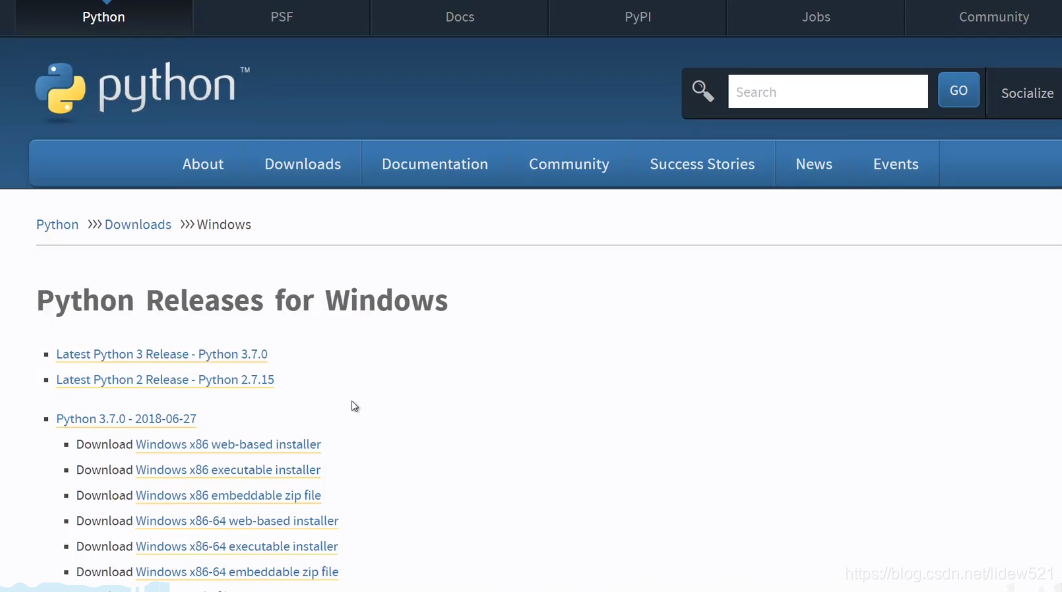Image resolution: width=1062 pixels, height=592 pixels.
Task: Click the GO search button
Action: 958,90
